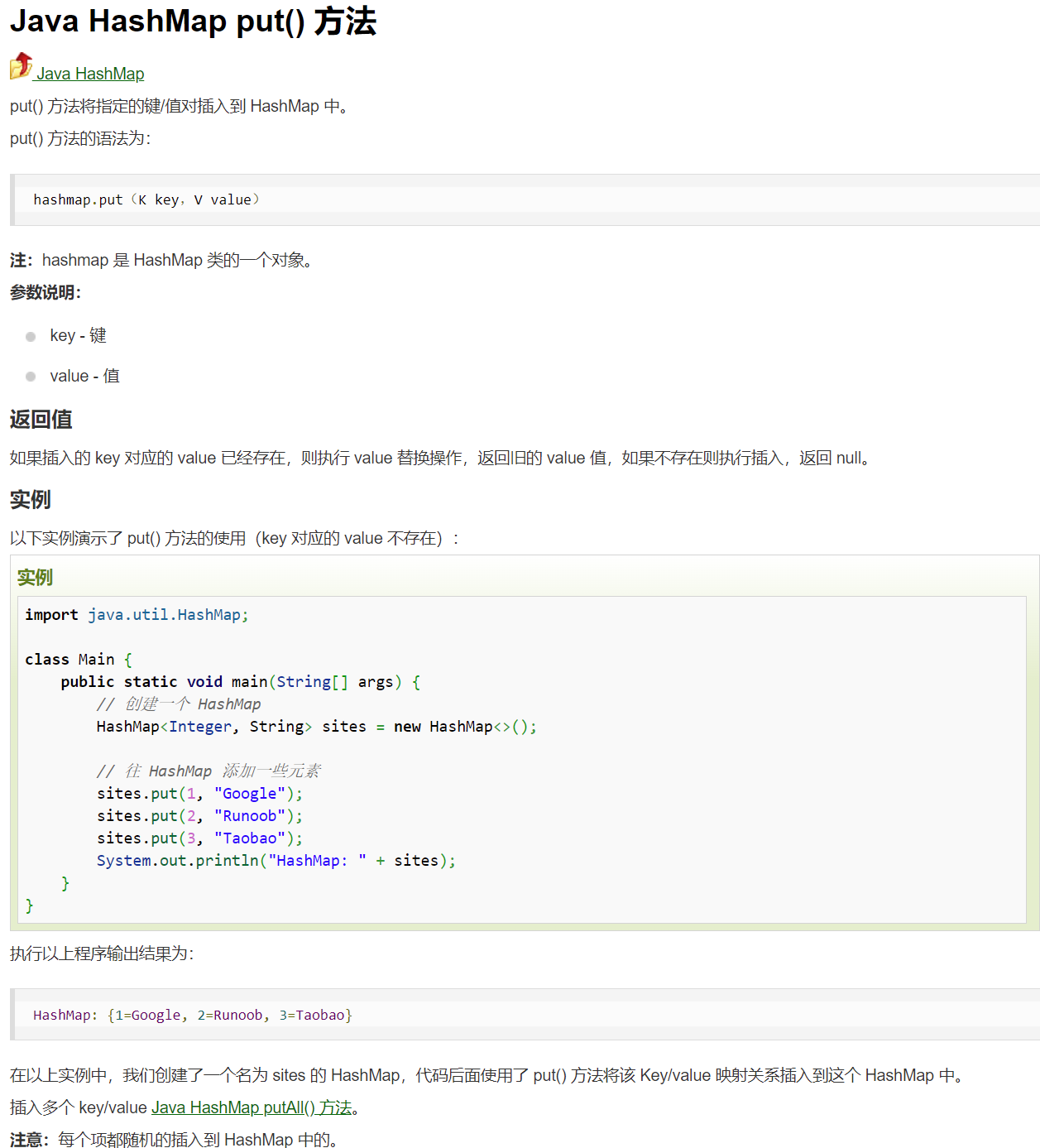Click the list item key - 键
The width and height of the screenshot is (1040, 1148).
pos(78,335)
